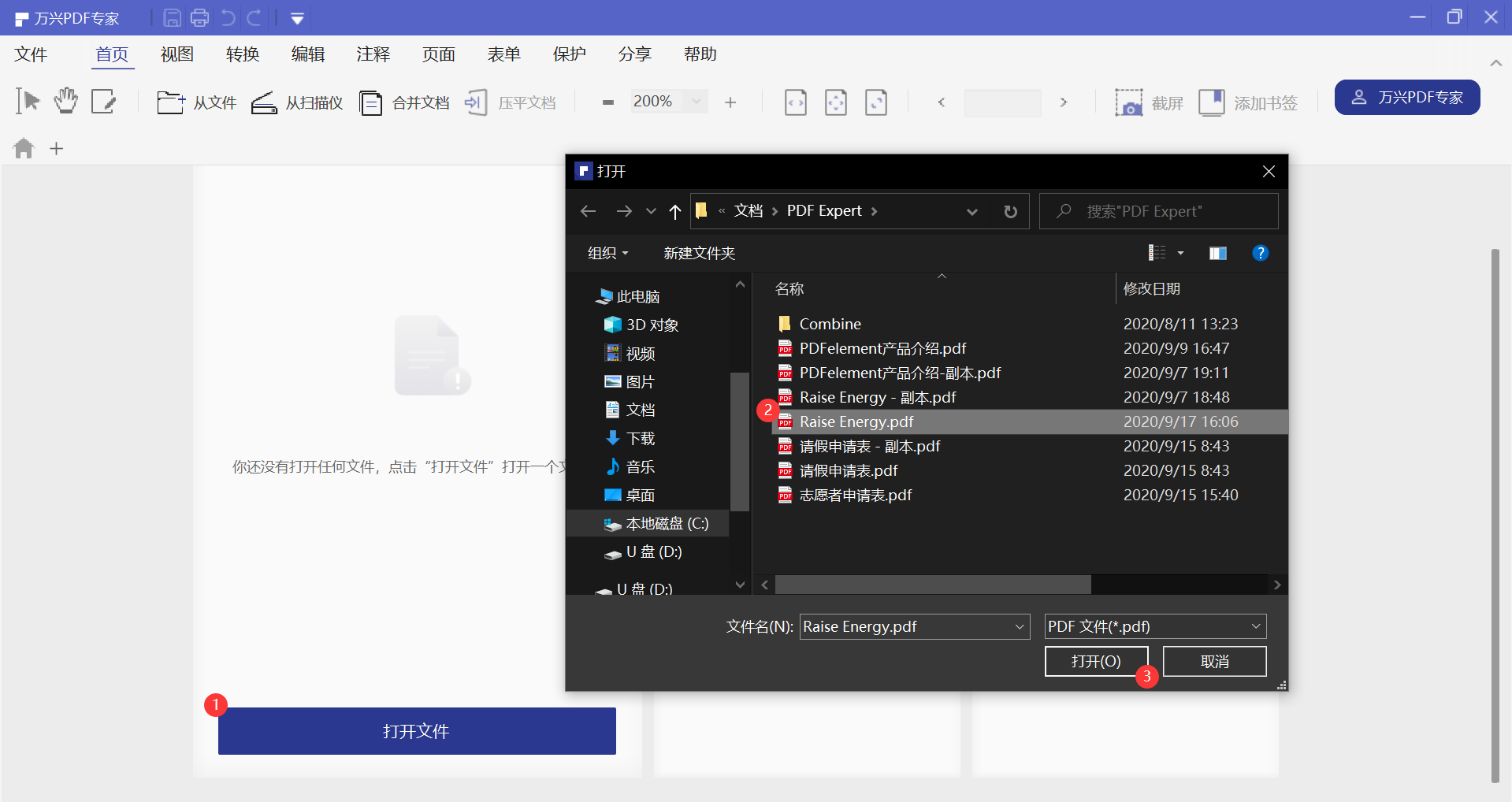
Task: Click the refresh icon in the open dialog
Action: pos(1009,210)
